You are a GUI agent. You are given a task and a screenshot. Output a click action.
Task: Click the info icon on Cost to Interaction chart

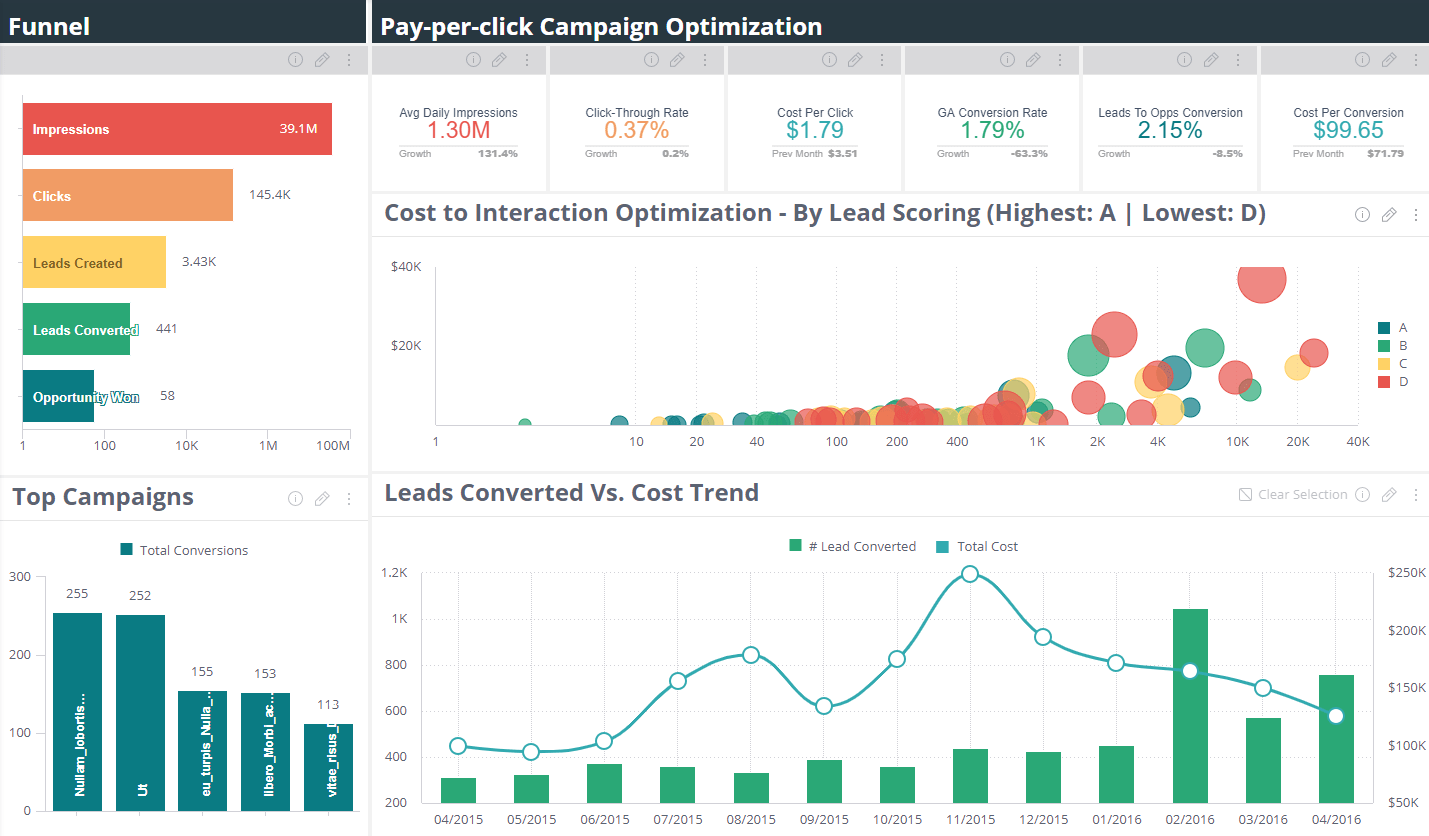1362,214
